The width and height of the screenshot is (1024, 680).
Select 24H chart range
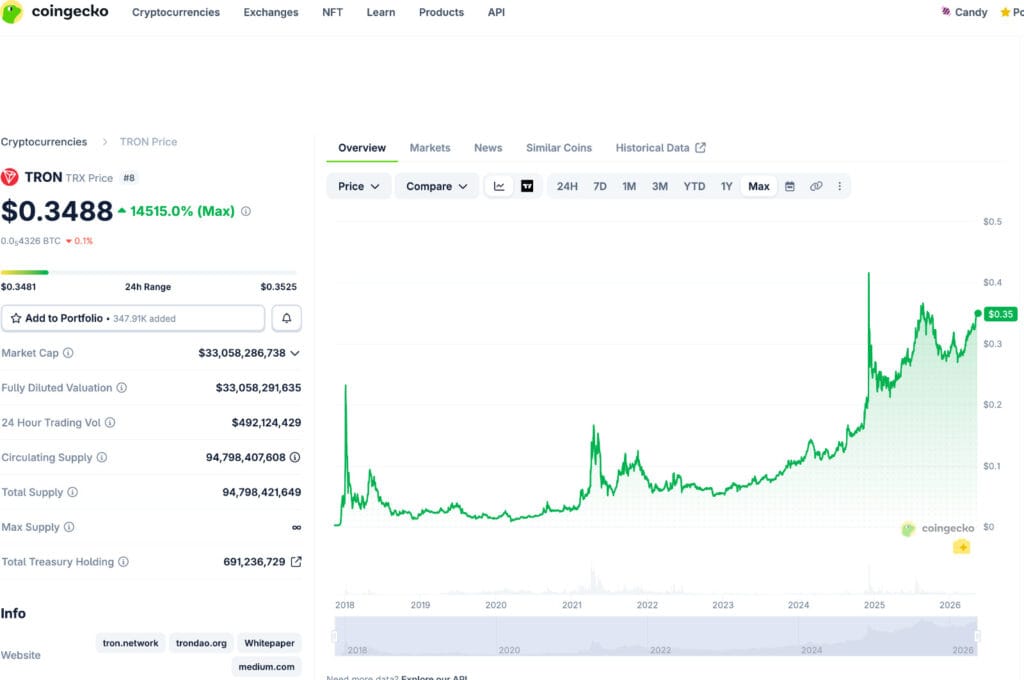(567, 186)
